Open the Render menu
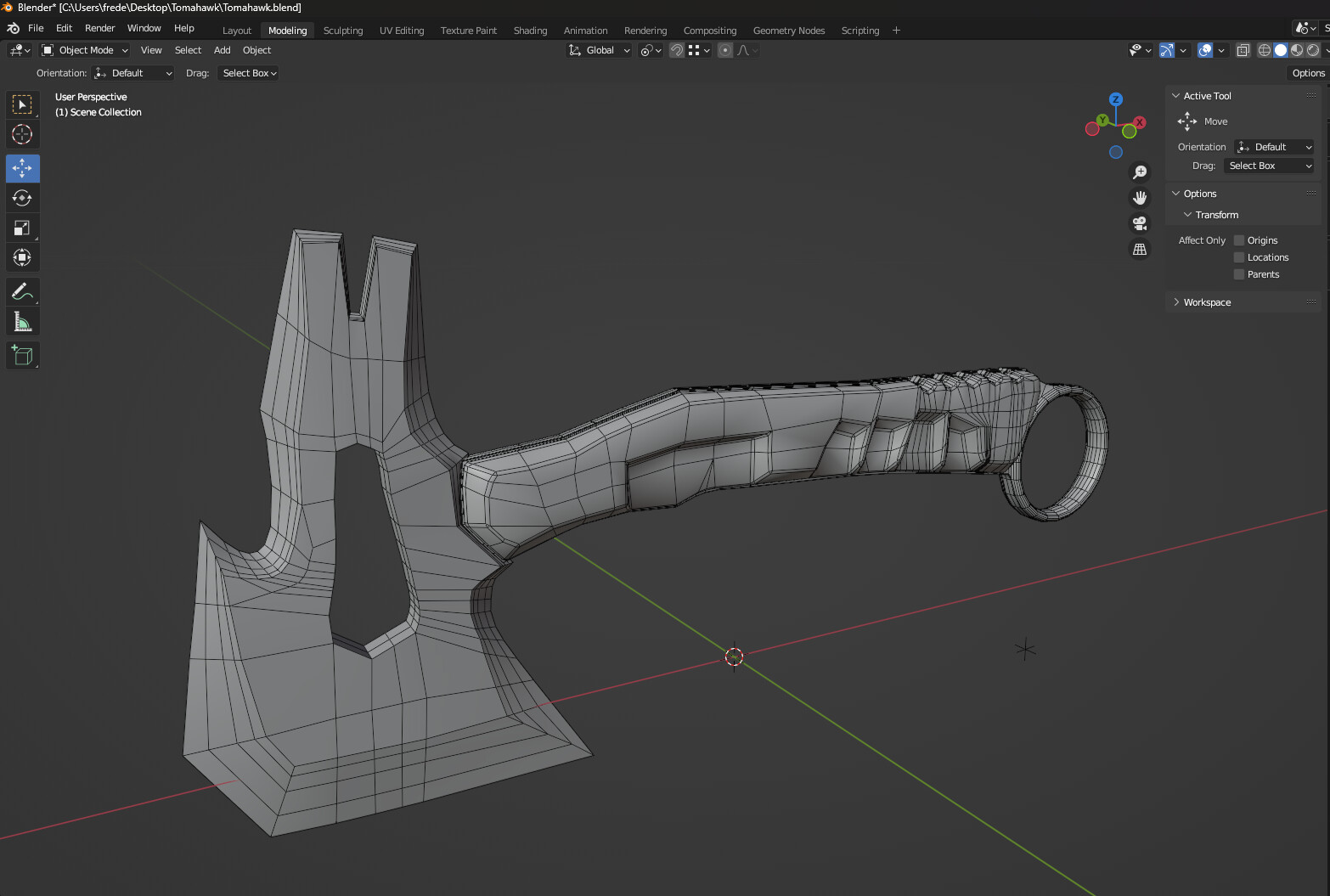The height and width of the screenshot is (896, 1330). (x=99, y=28)
